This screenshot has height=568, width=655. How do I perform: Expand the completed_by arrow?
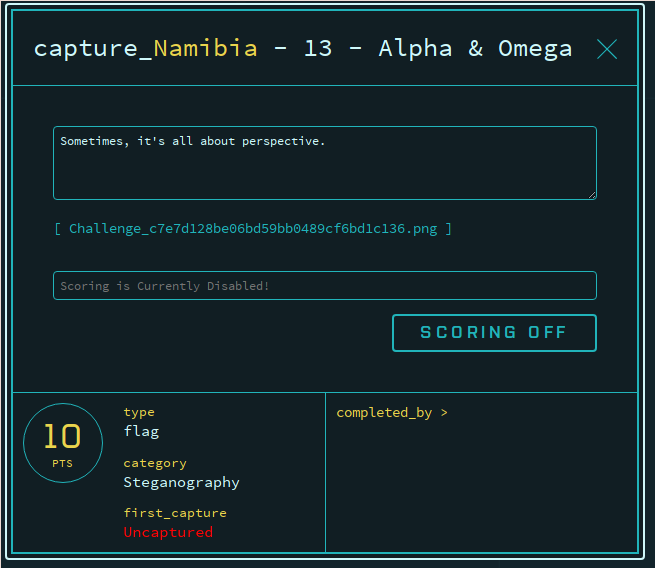pos(444,413)
